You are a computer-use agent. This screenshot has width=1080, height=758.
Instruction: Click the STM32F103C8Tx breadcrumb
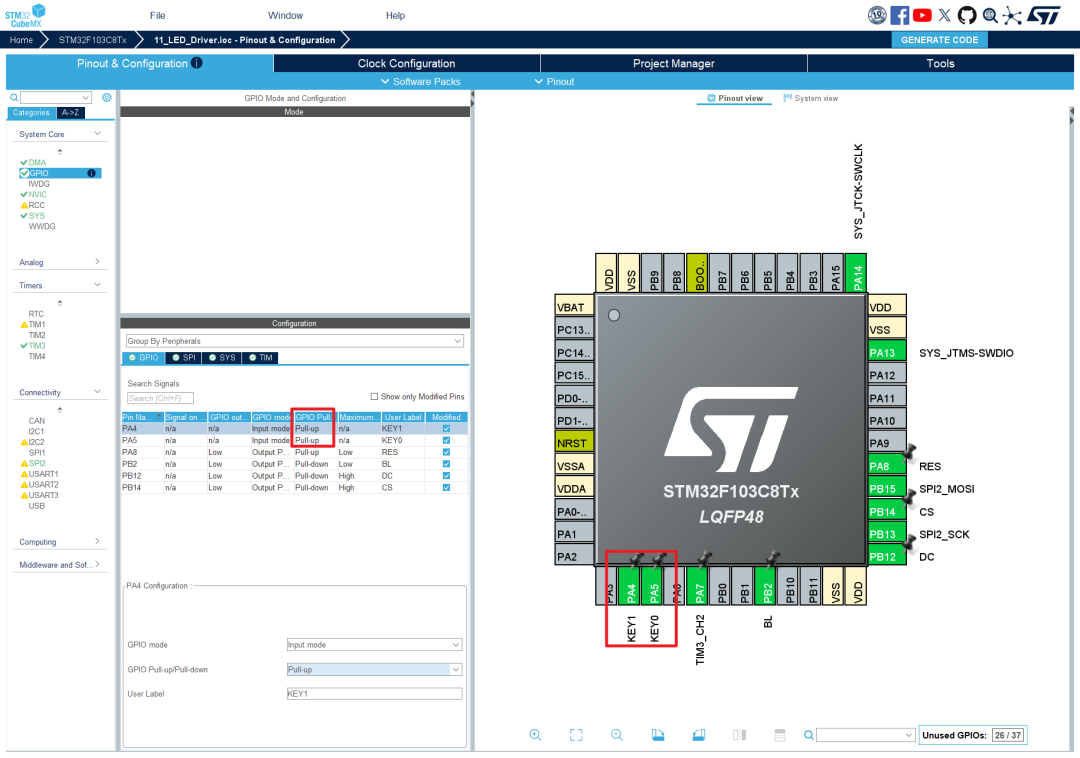(x=92, y=40)
